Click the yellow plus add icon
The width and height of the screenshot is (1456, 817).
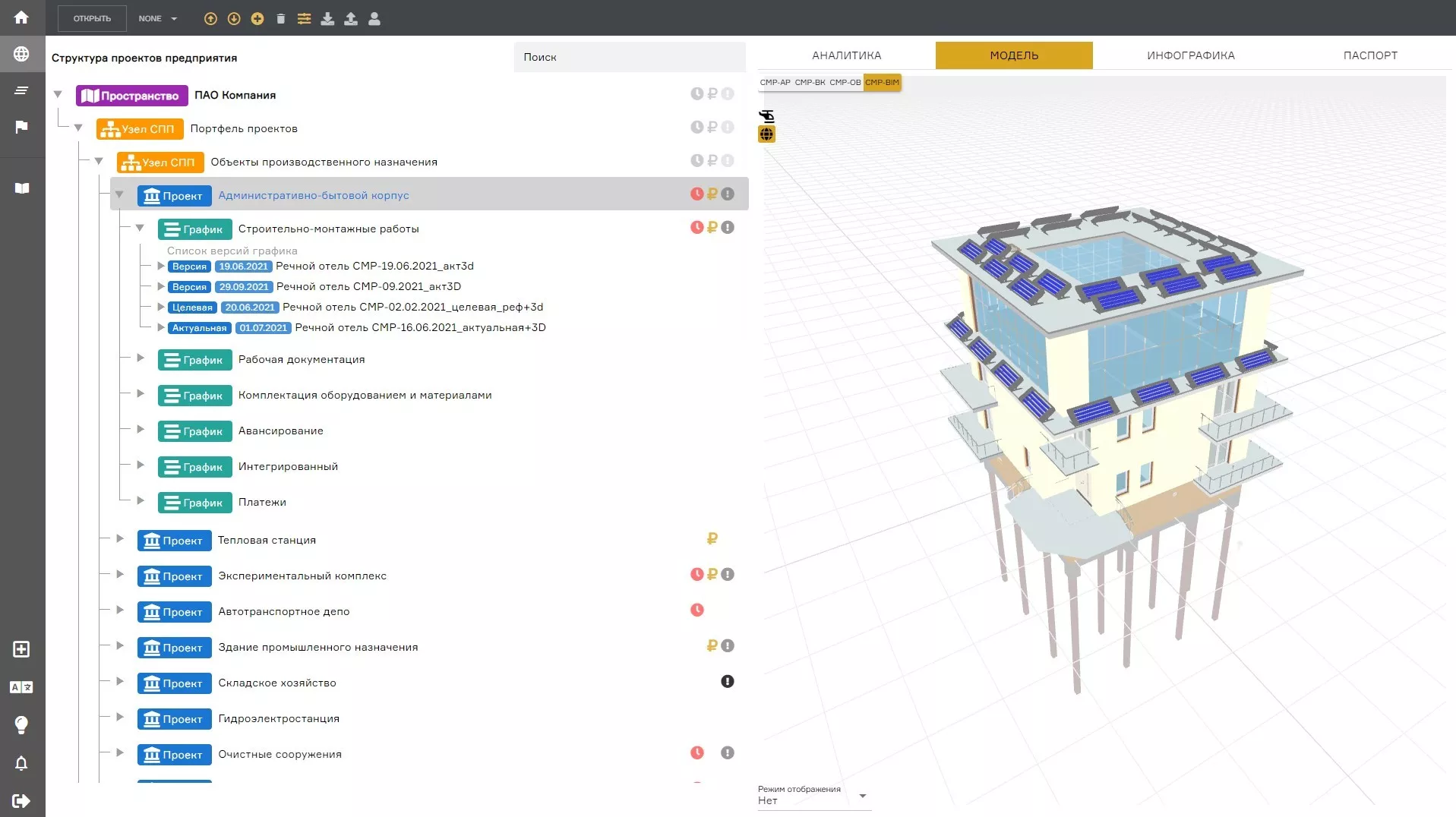point(257,19)
